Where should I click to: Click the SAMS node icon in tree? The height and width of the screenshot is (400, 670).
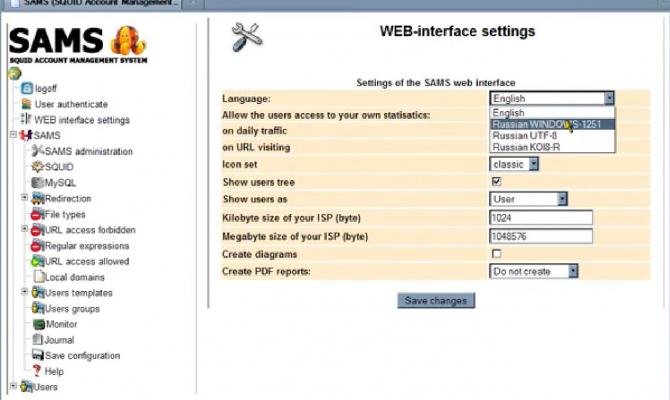(x=26, y=135)
